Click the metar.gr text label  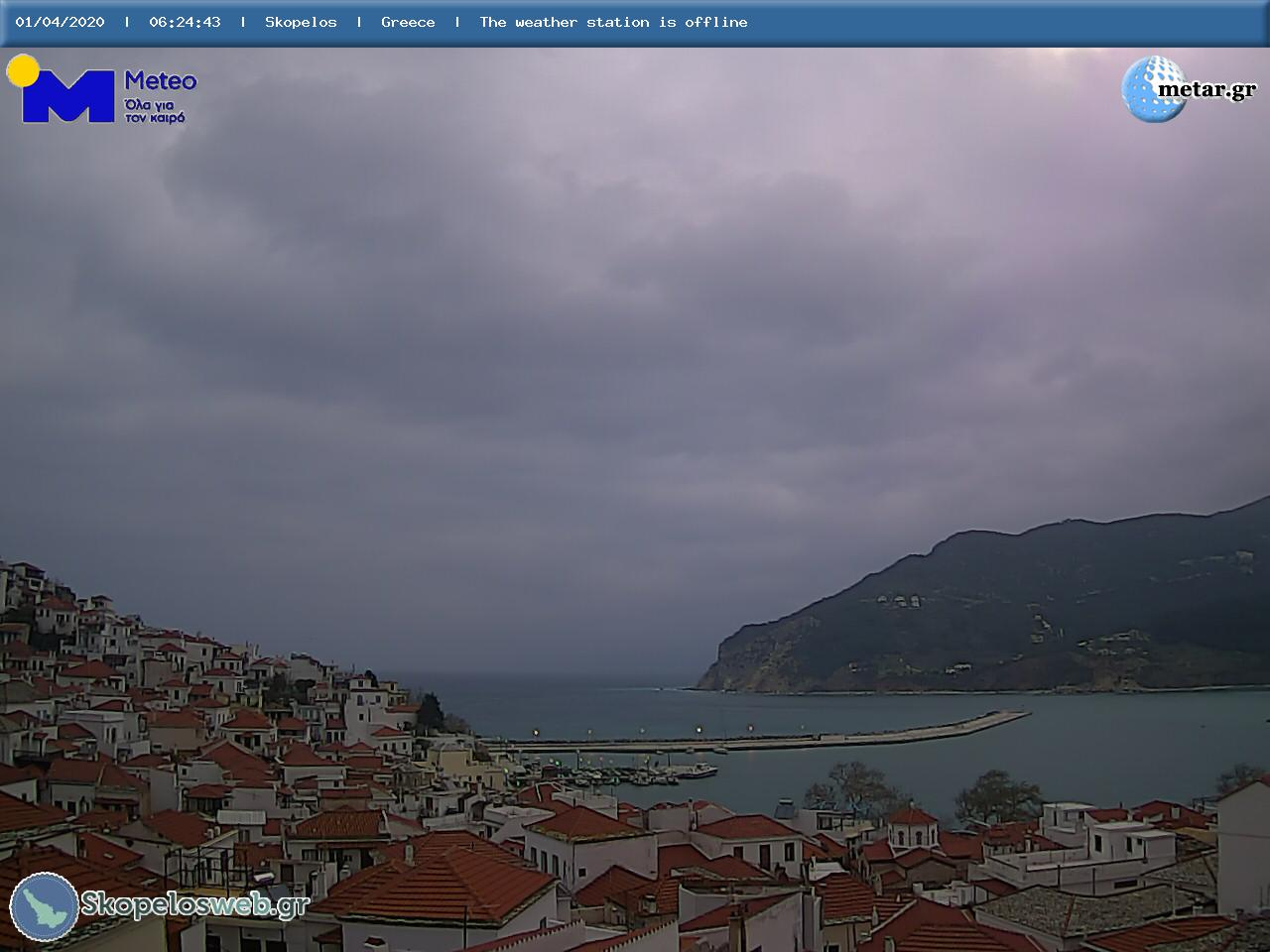tap(1206, 90)
